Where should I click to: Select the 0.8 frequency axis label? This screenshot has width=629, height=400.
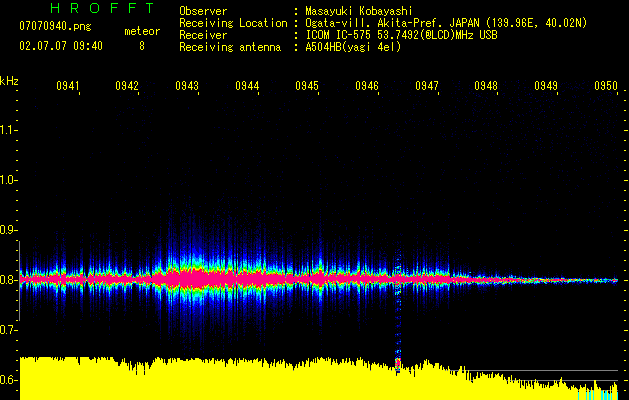[x=9, y=280]
